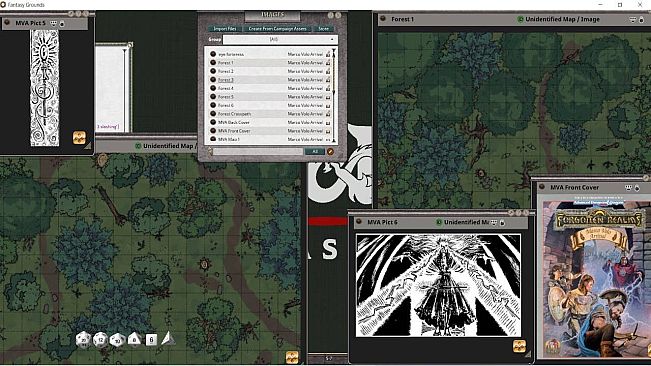
Task: Open the gold toolbar button on forest crosspath map
Action: (x=292, y=357)
